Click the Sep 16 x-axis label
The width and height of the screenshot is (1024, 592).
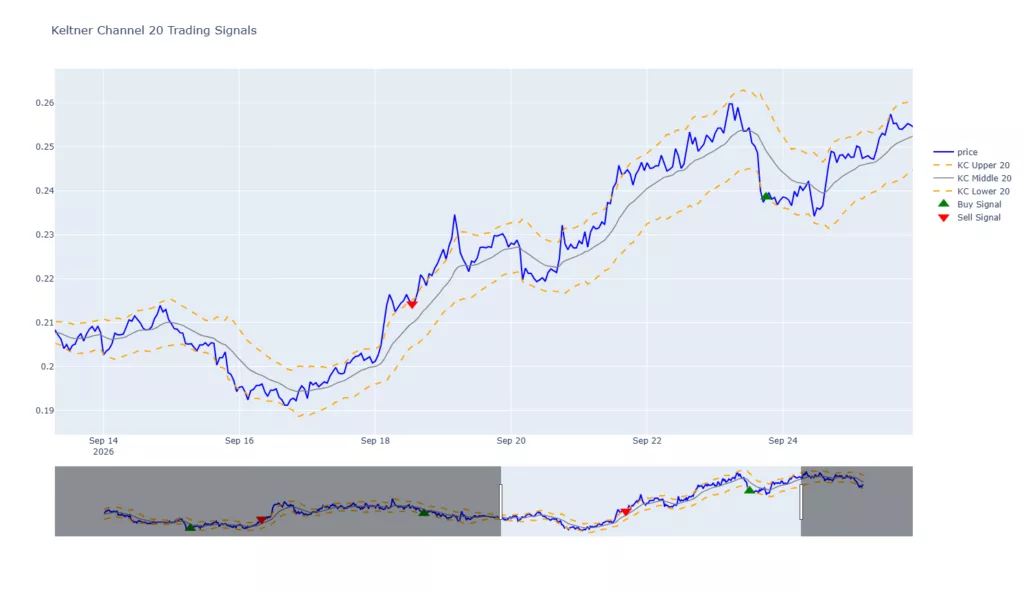tap(239, 440)
